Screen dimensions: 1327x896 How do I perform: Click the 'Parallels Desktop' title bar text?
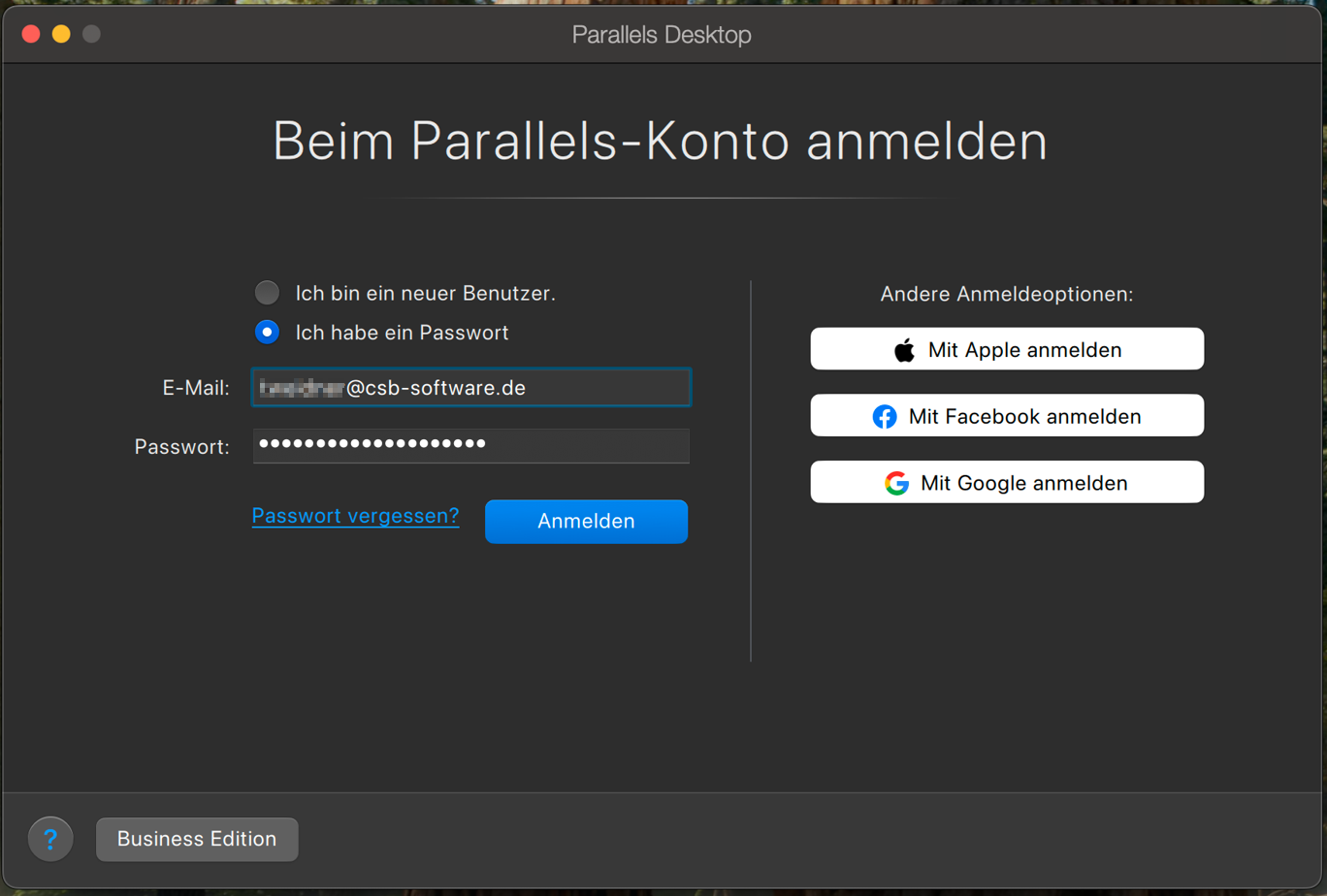tap(662, 35)
